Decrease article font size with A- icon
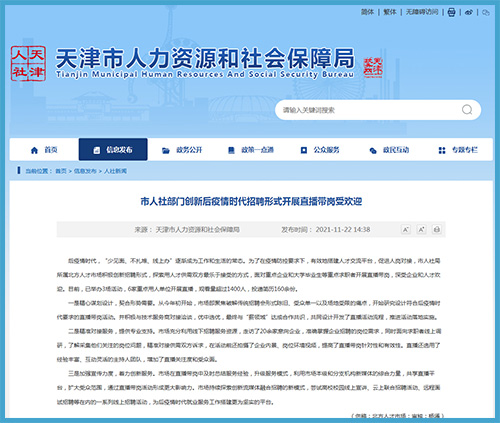 pyautogui.click(x=406, y=229)
